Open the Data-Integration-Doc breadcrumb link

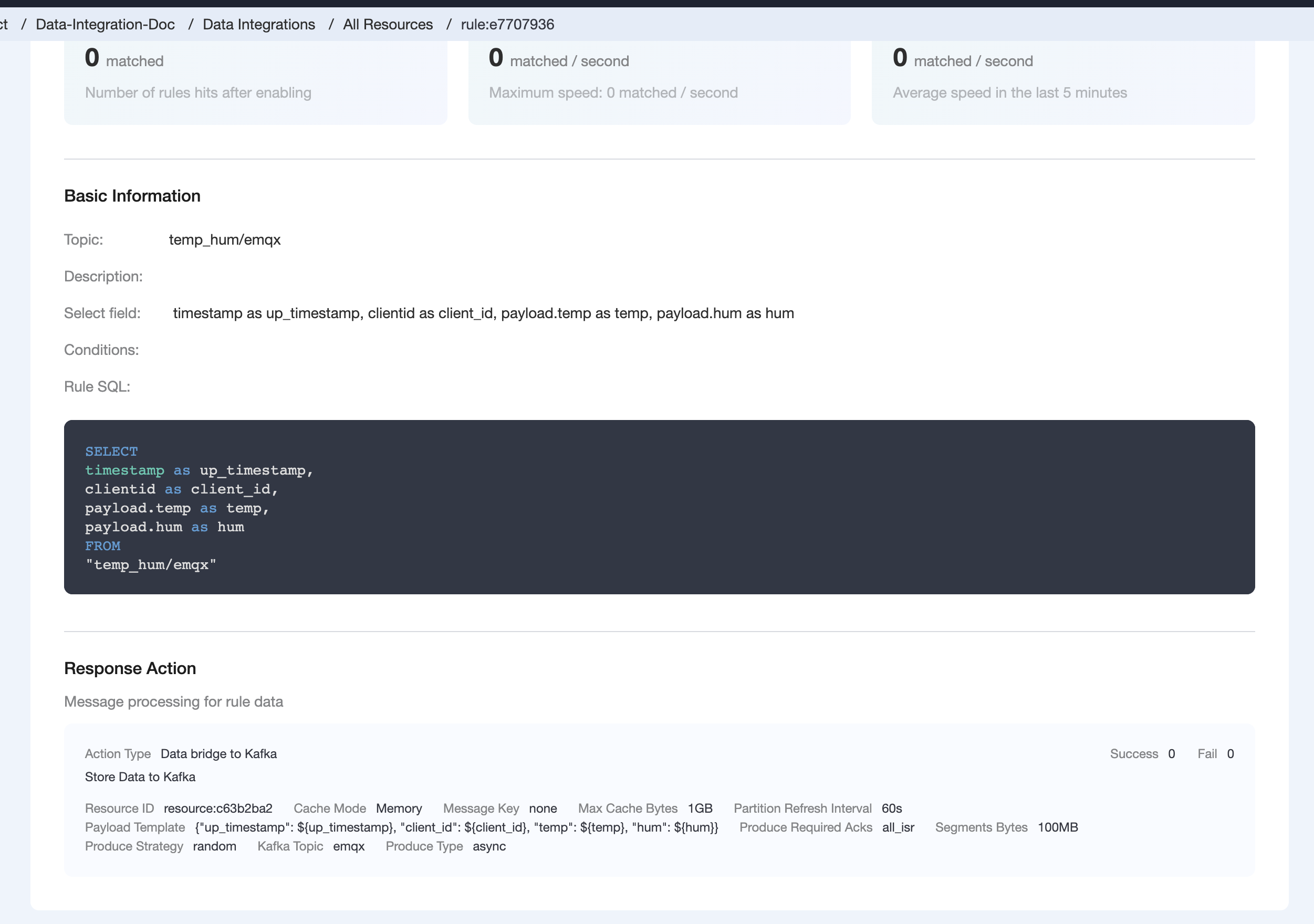click(106, 24)
